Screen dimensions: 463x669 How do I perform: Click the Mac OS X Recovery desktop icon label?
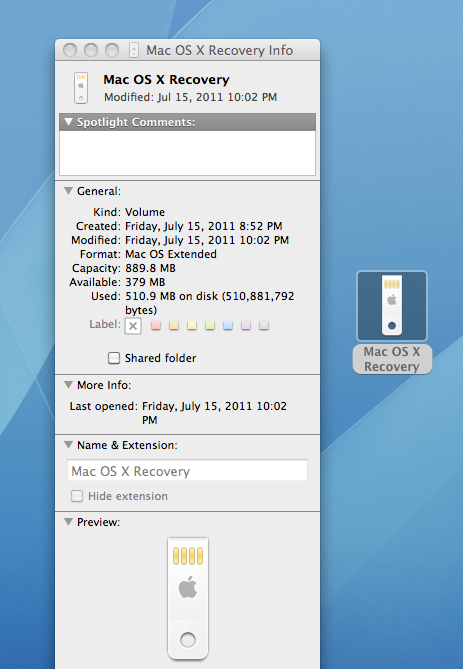coord(392,359)
